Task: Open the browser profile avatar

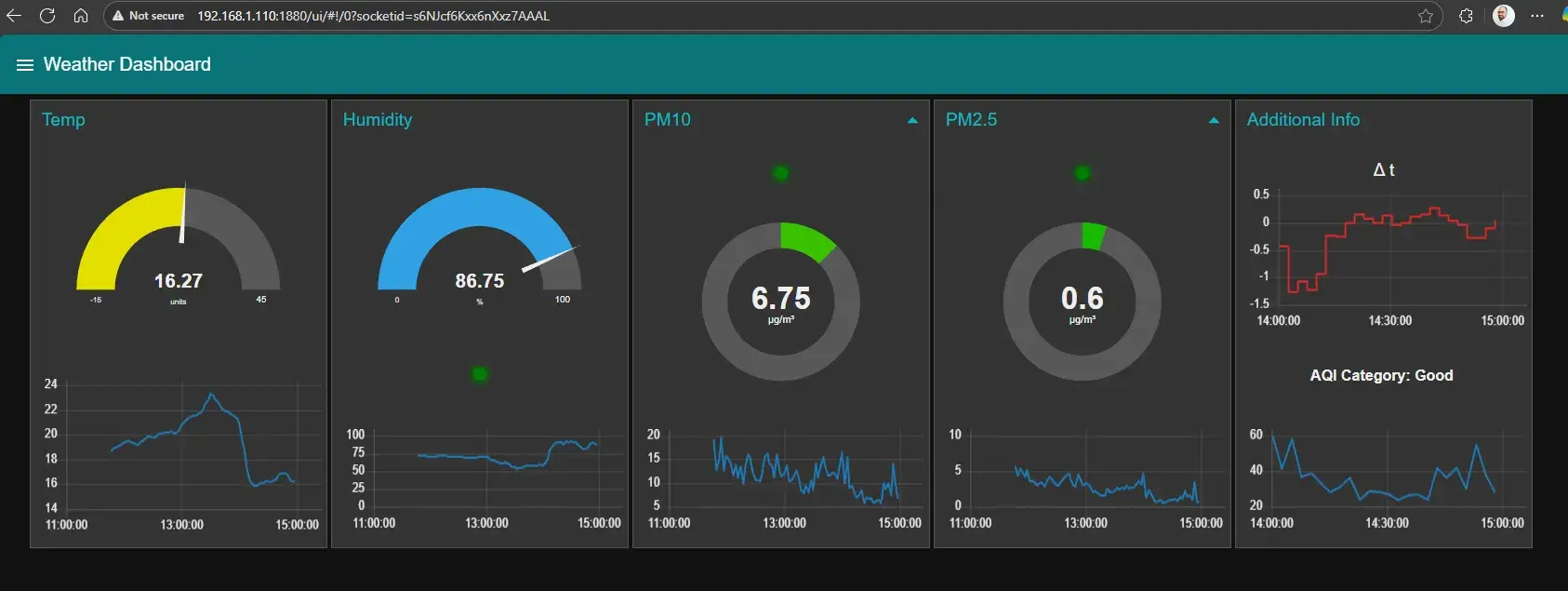Action: coord(1503,16)
